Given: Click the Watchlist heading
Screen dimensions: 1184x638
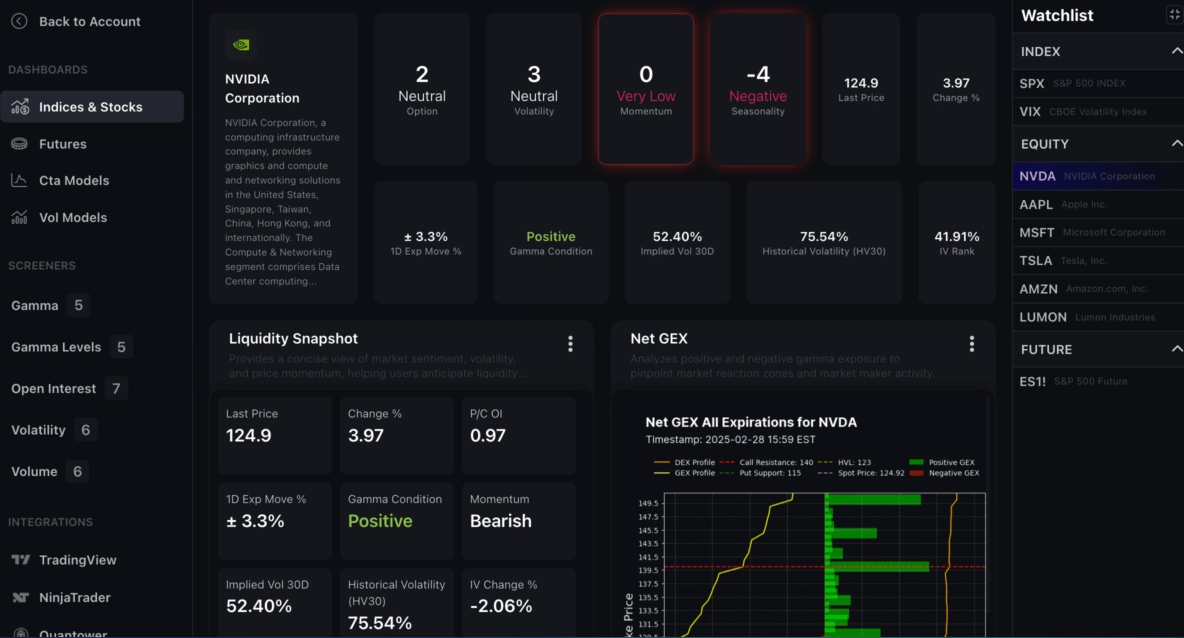Looking at the screenshot, I should coord(1057,15).
